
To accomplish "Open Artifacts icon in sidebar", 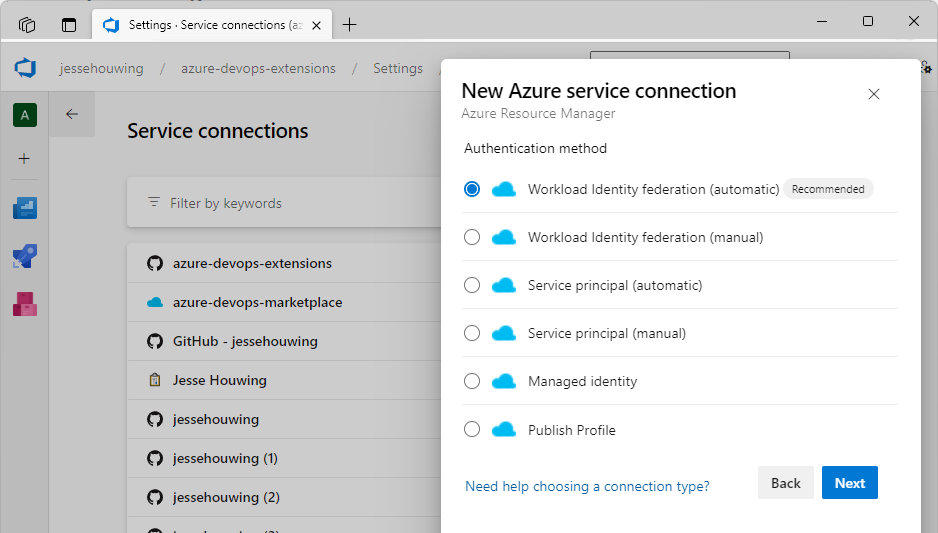I will click(24, 304).
